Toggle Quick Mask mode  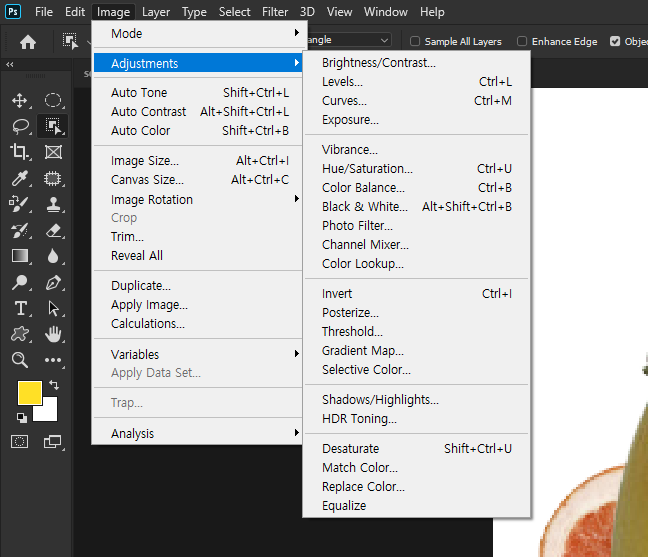19,442
